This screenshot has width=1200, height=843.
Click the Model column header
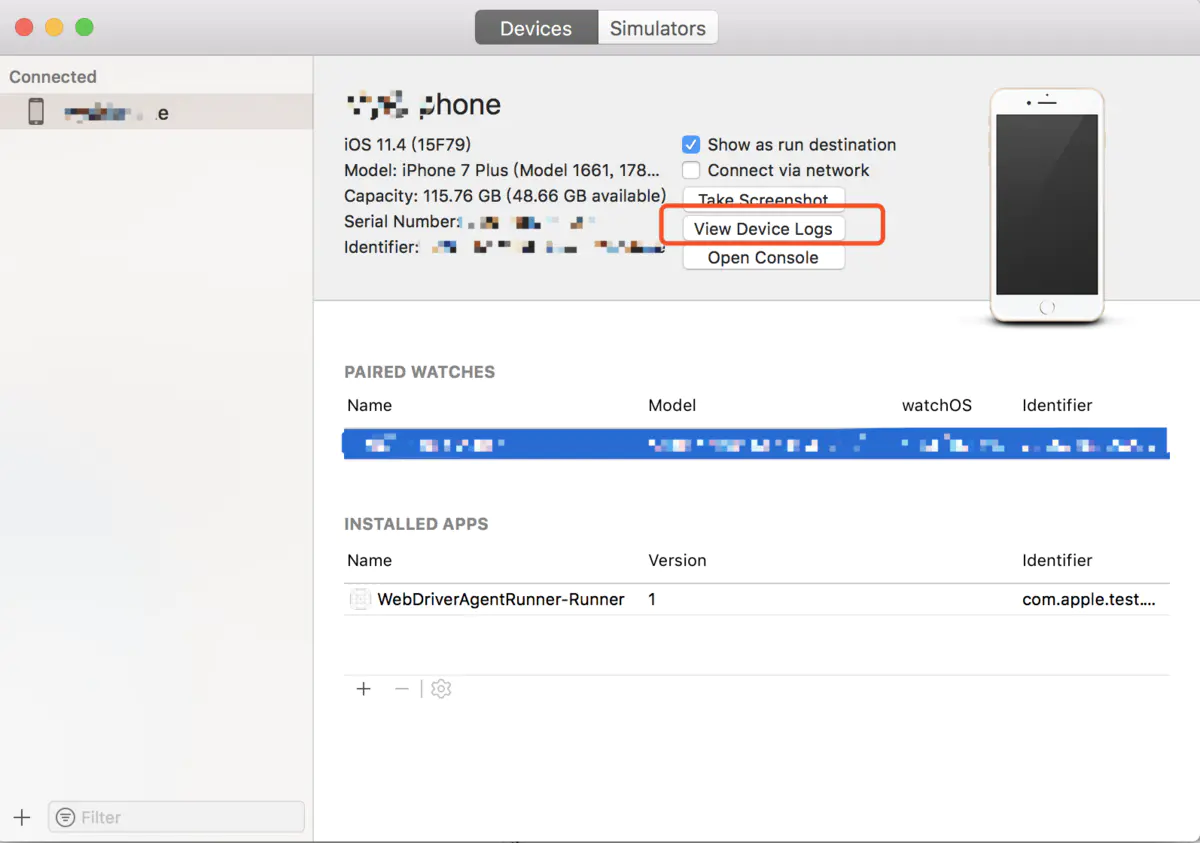click(672, 405)
